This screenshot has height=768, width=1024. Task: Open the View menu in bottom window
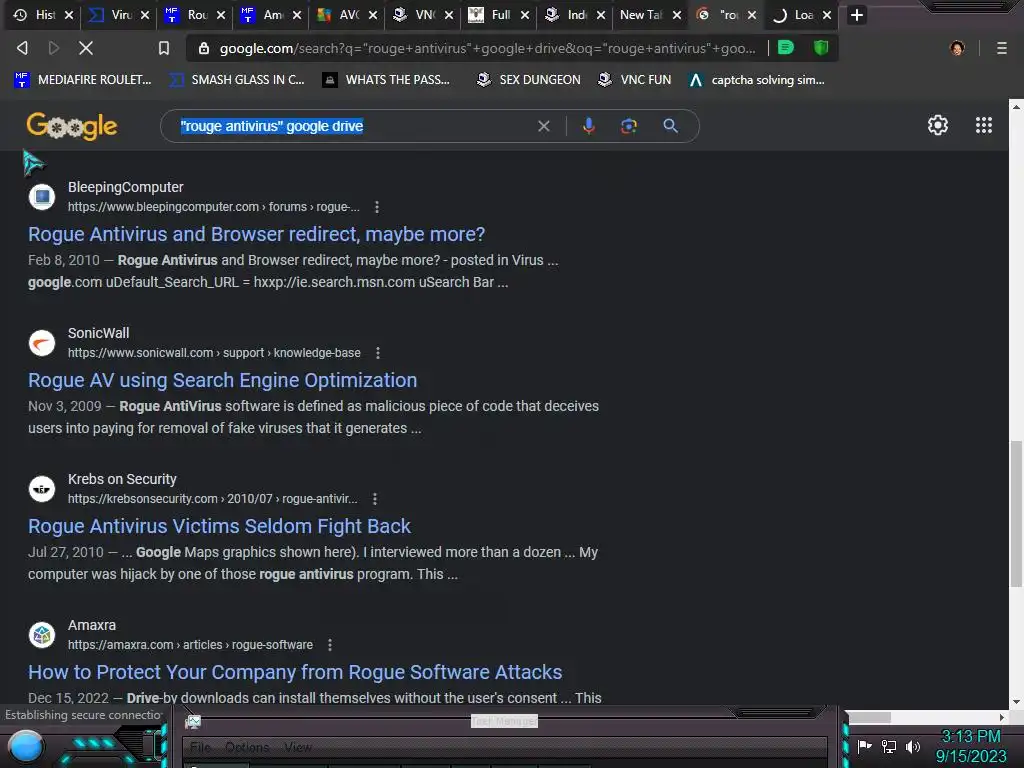pyautogui.click(x=298, y=747)
